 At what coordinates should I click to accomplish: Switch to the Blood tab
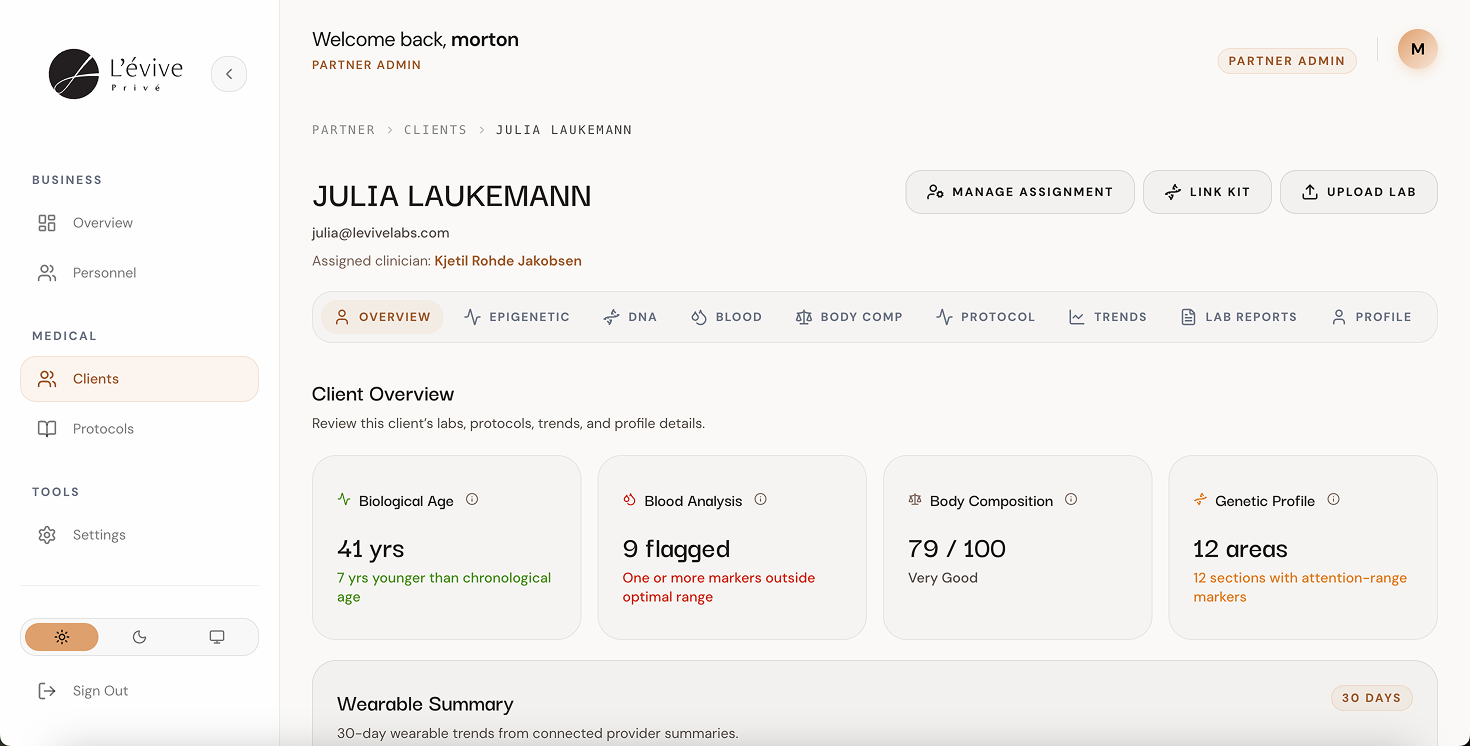[726, 317]
